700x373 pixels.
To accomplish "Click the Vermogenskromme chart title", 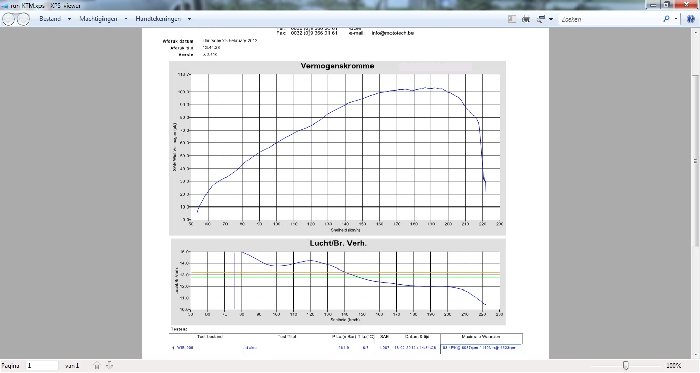I will point(338,66).
